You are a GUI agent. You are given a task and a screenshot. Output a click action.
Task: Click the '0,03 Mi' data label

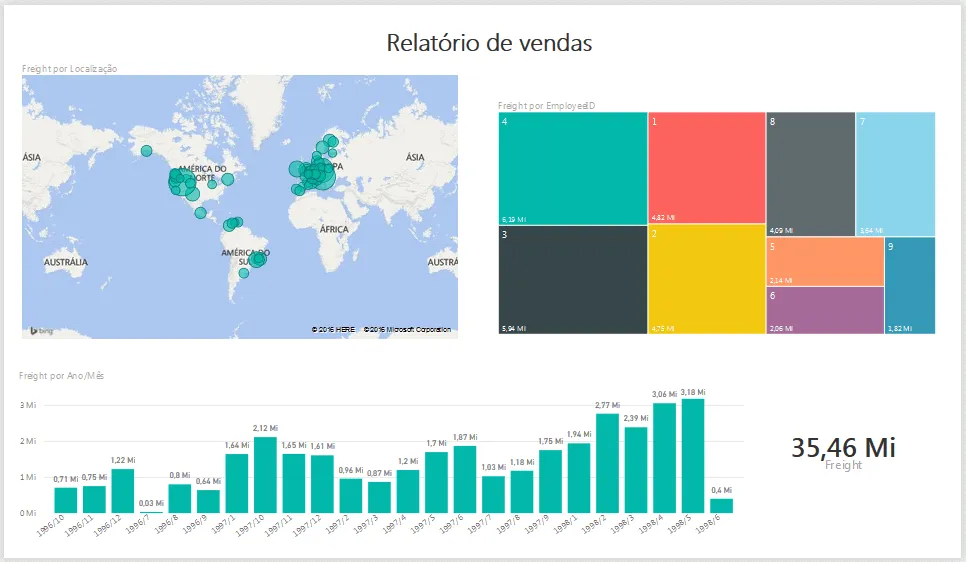tap(152, 503)
